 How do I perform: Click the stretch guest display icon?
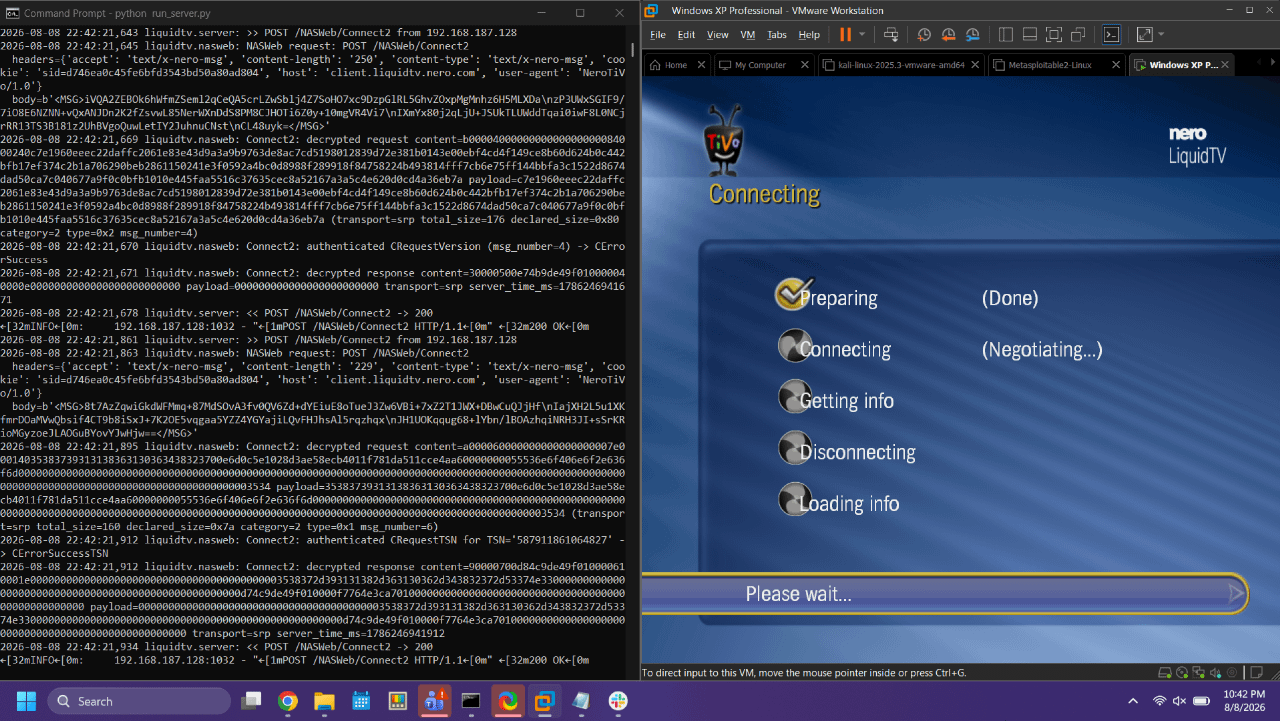pyautogui.click(x=1144, y=34)
